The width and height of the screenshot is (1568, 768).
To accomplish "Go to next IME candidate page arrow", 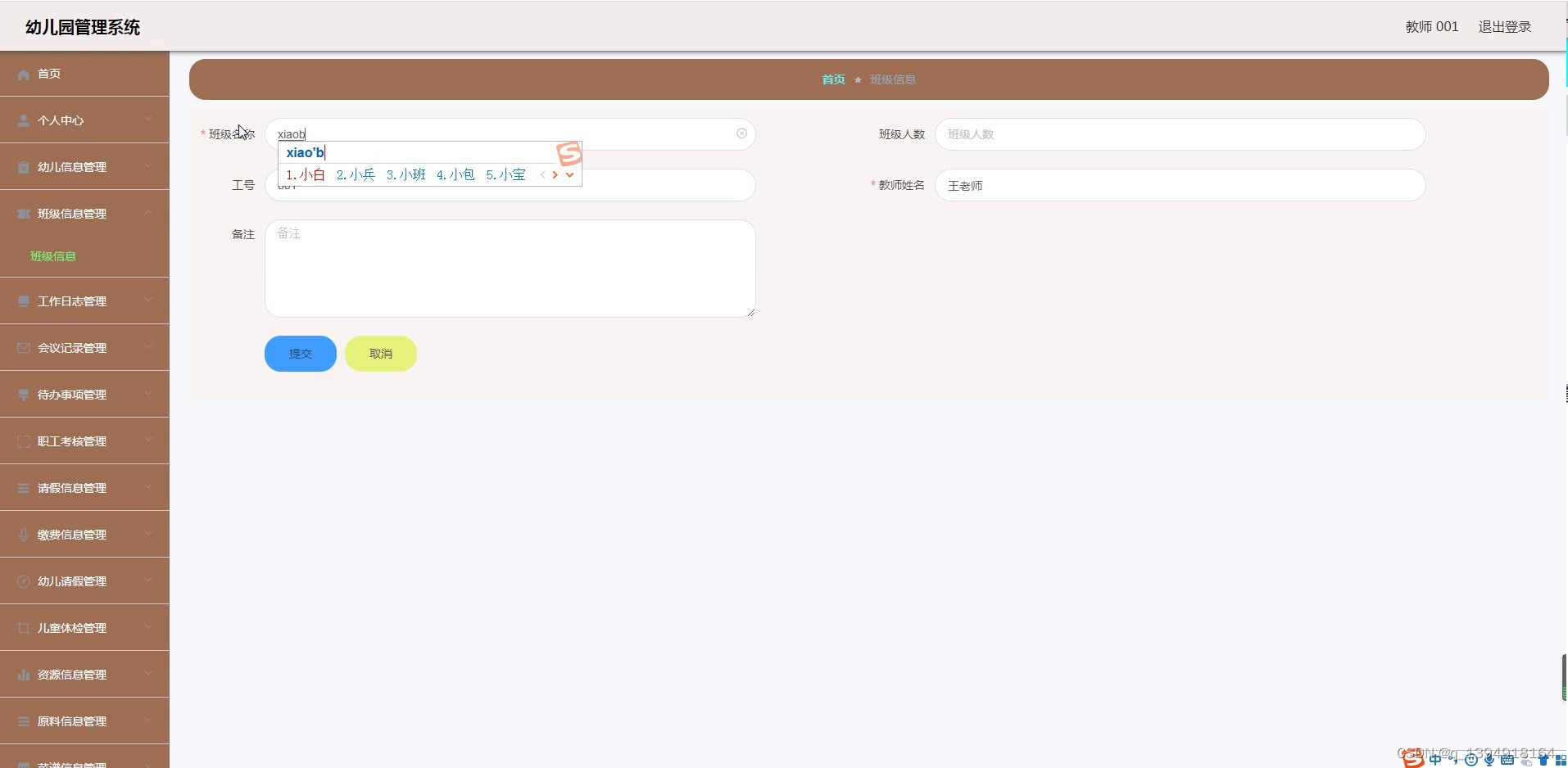I will click(555, 174).
